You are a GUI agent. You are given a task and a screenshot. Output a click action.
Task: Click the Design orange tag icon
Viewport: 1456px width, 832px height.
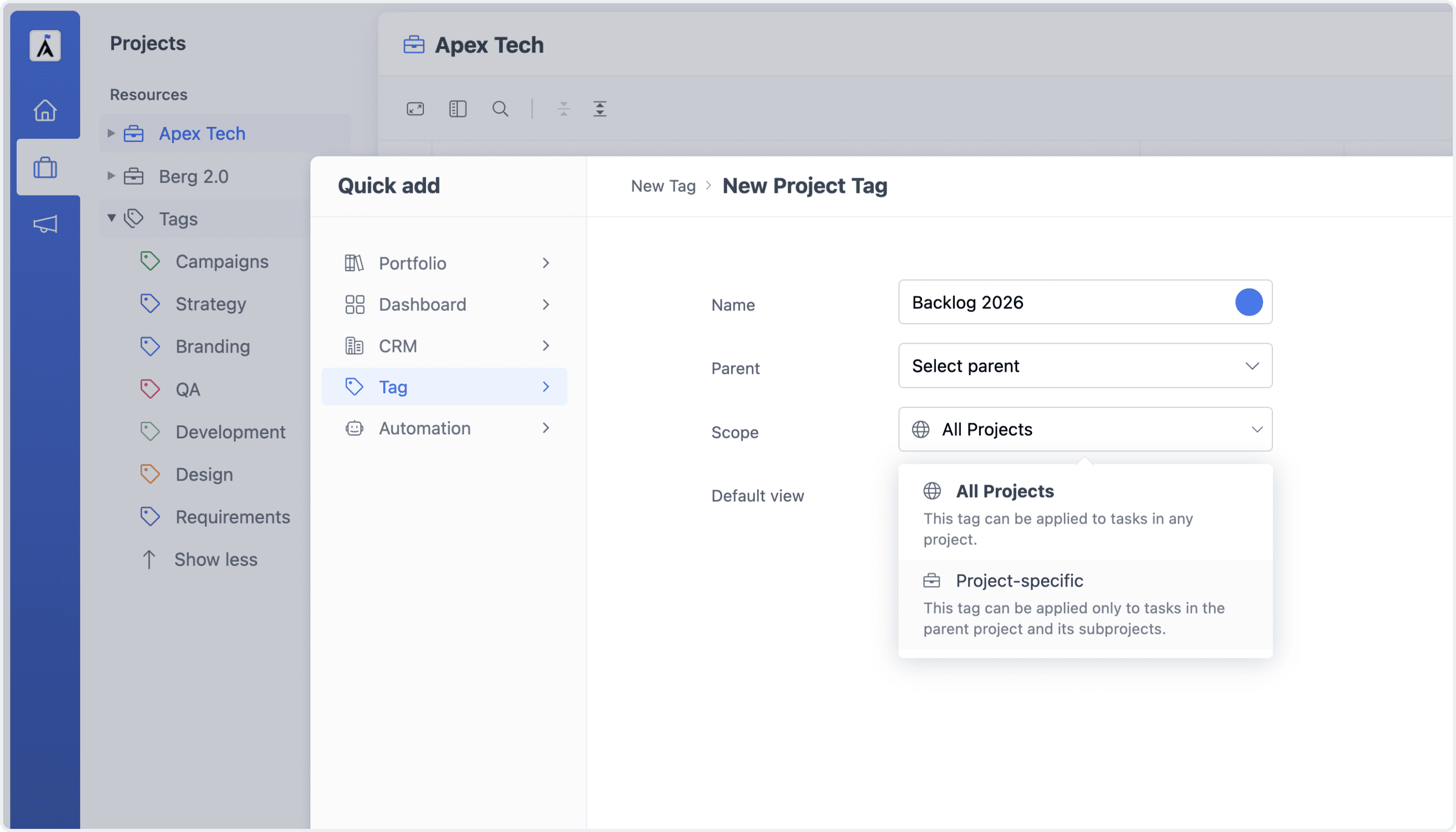[x=150, y=474]
